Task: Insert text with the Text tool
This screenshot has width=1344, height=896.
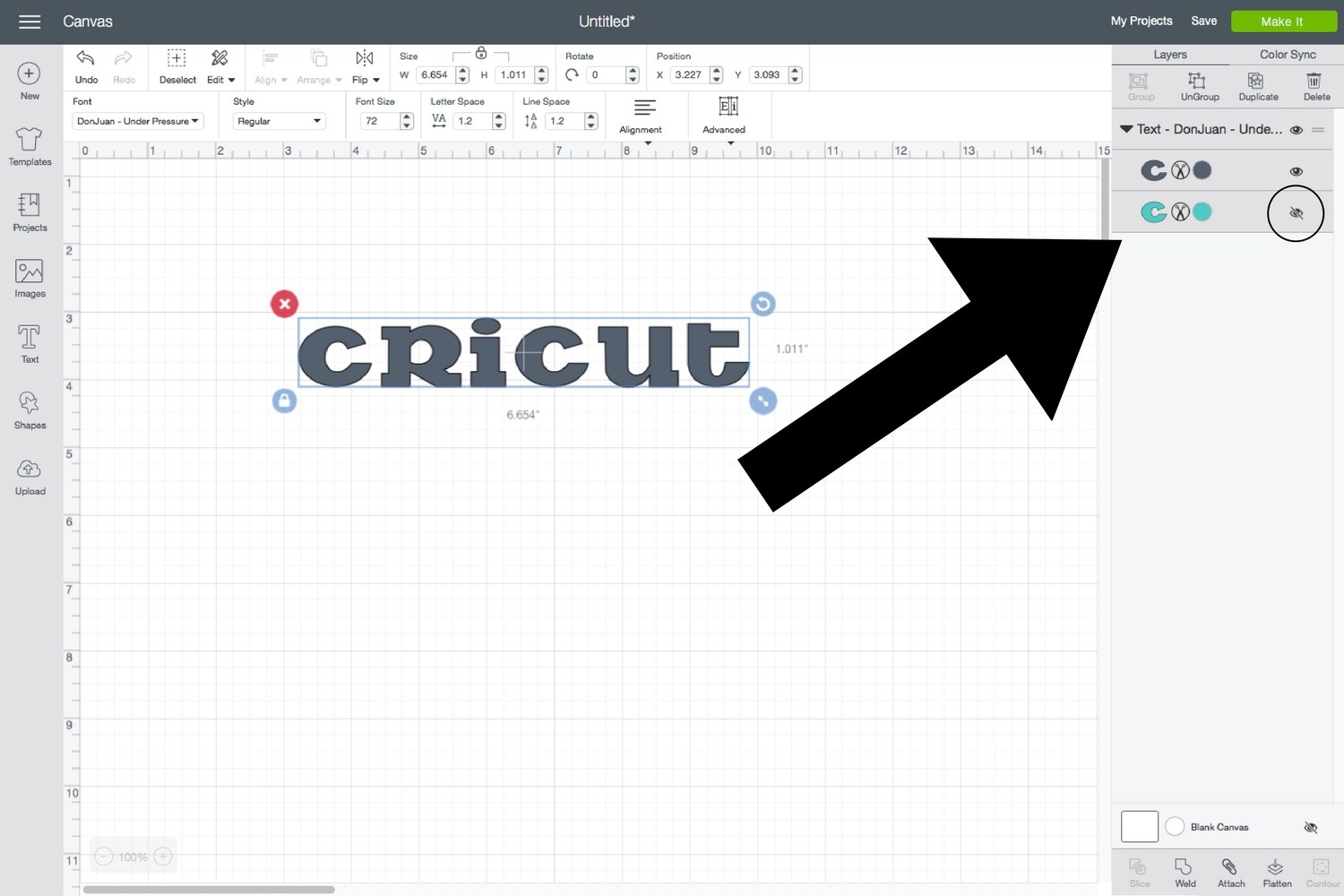Action: (x=30, y=342)
